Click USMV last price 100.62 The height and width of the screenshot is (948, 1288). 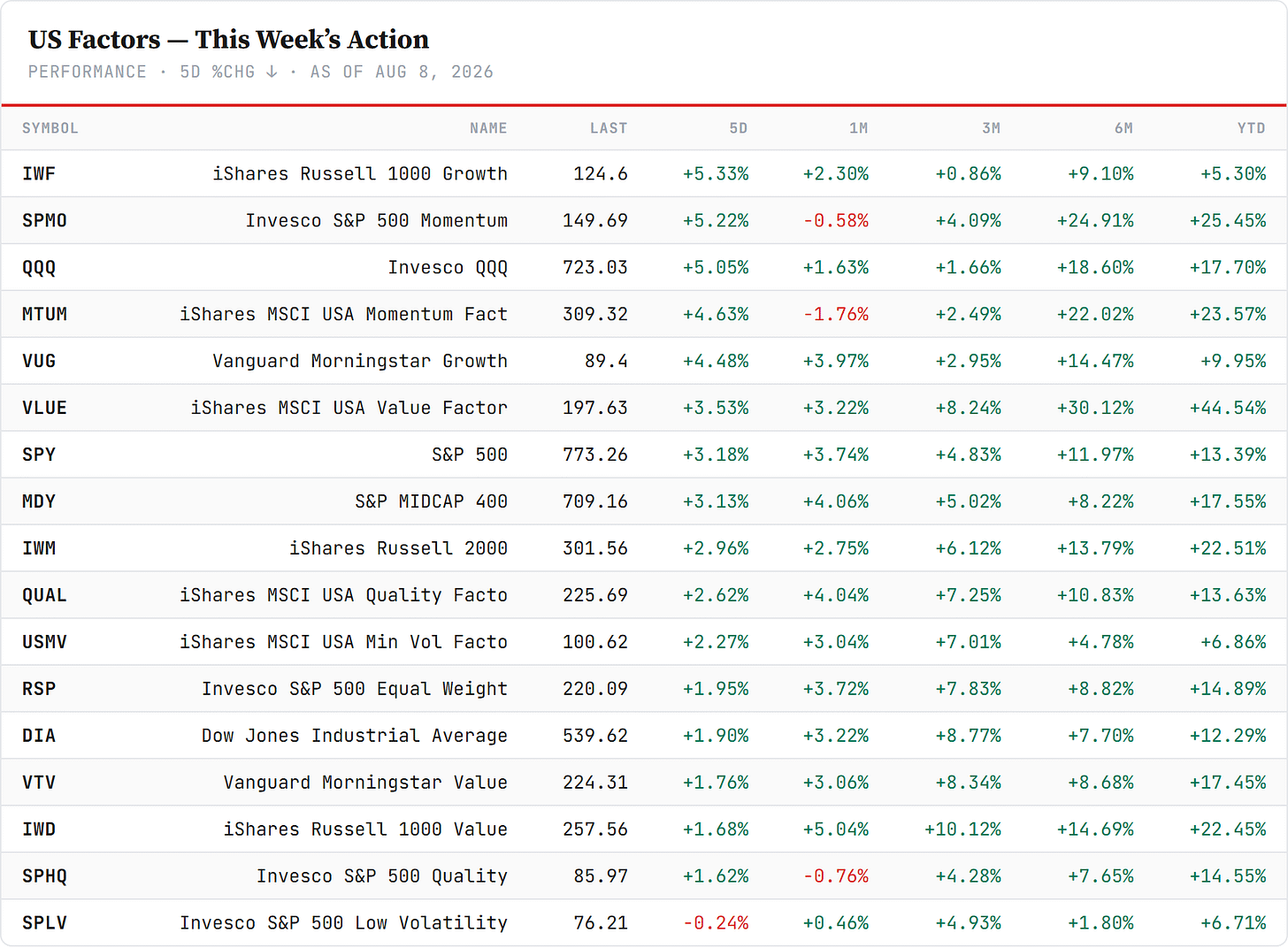595,642
